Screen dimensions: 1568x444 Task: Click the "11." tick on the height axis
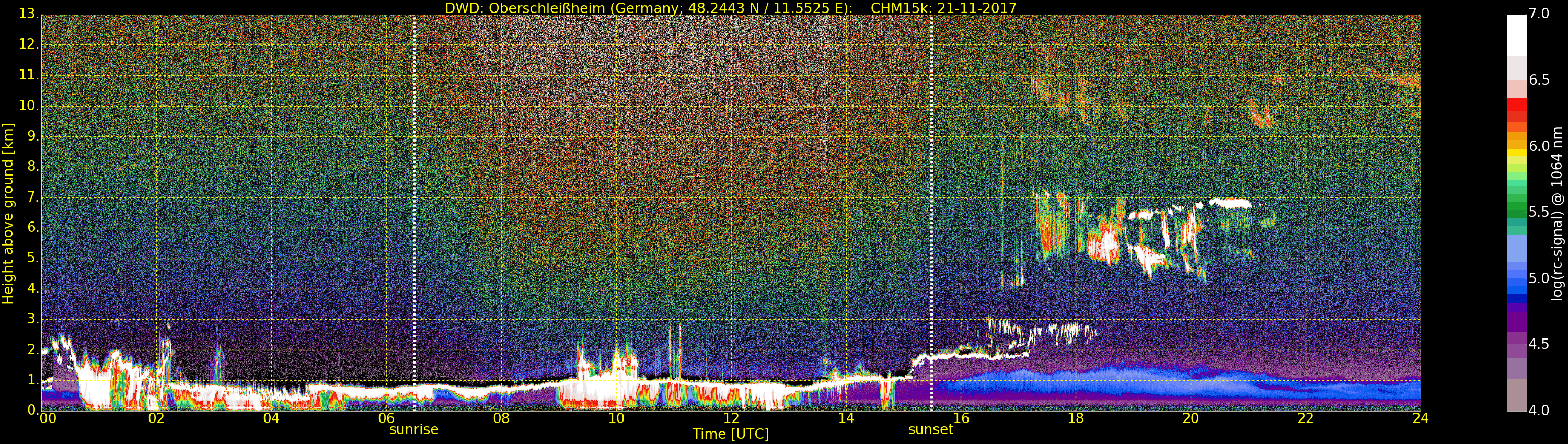tap(28, 75)
